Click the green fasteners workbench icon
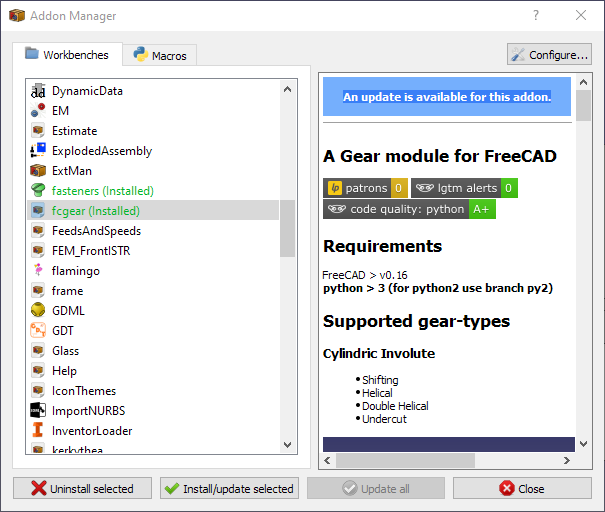 [x=38, y=191]
